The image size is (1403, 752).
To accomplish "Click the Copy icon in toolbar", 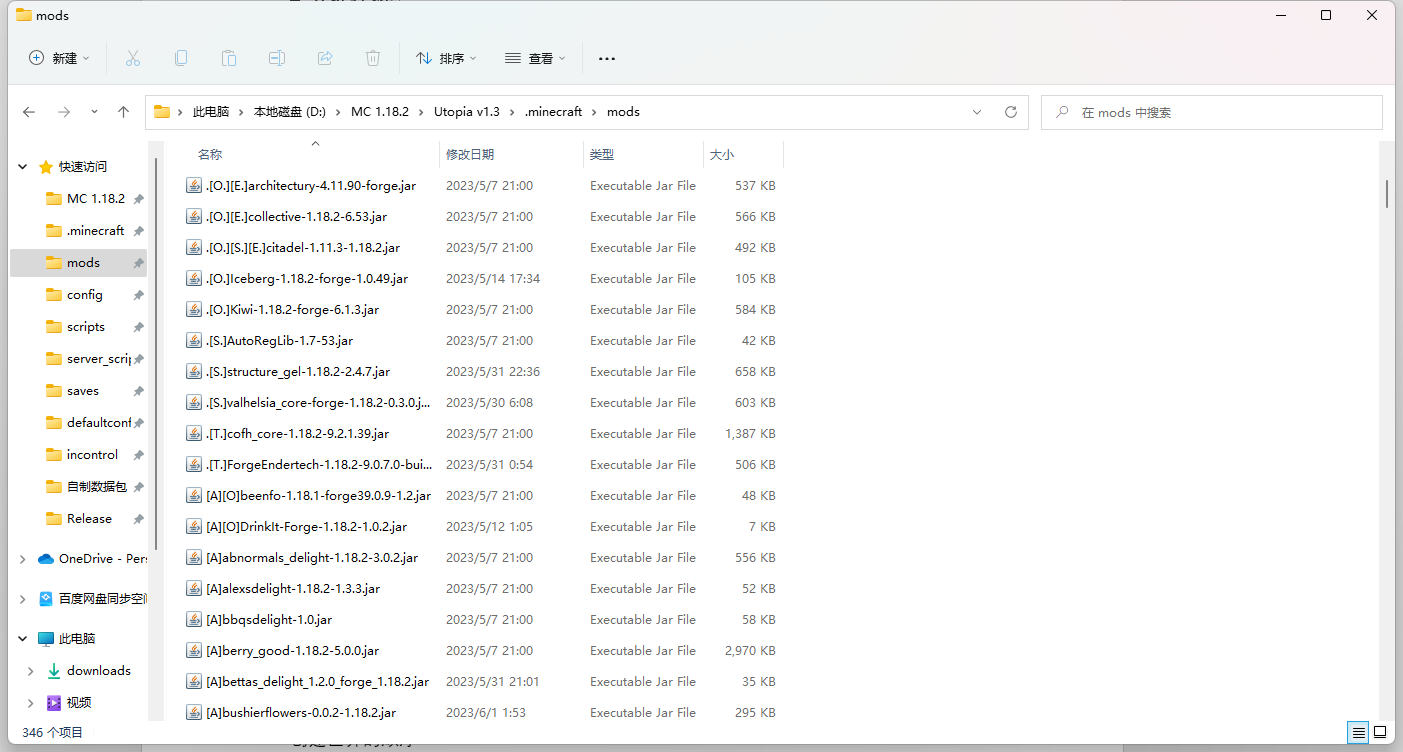I will [x=181, y=58].
